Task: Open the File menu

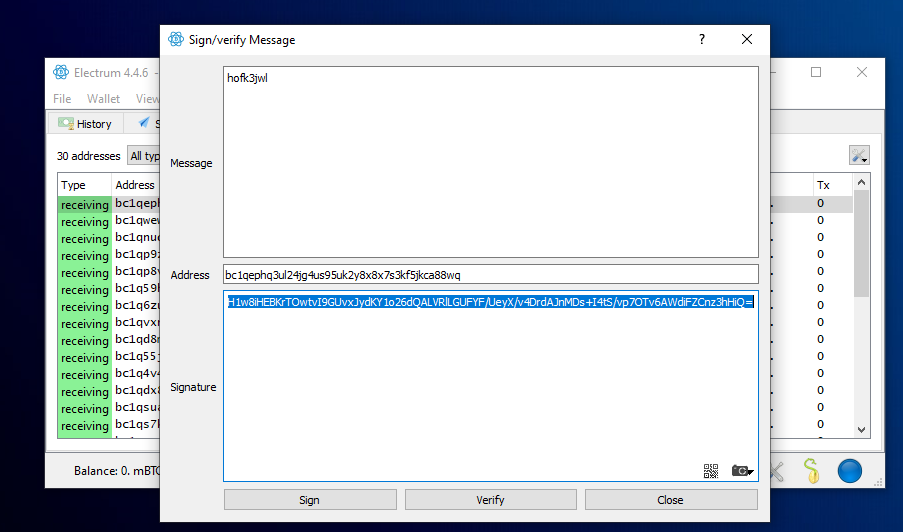Action: click(x=62, y=99)
